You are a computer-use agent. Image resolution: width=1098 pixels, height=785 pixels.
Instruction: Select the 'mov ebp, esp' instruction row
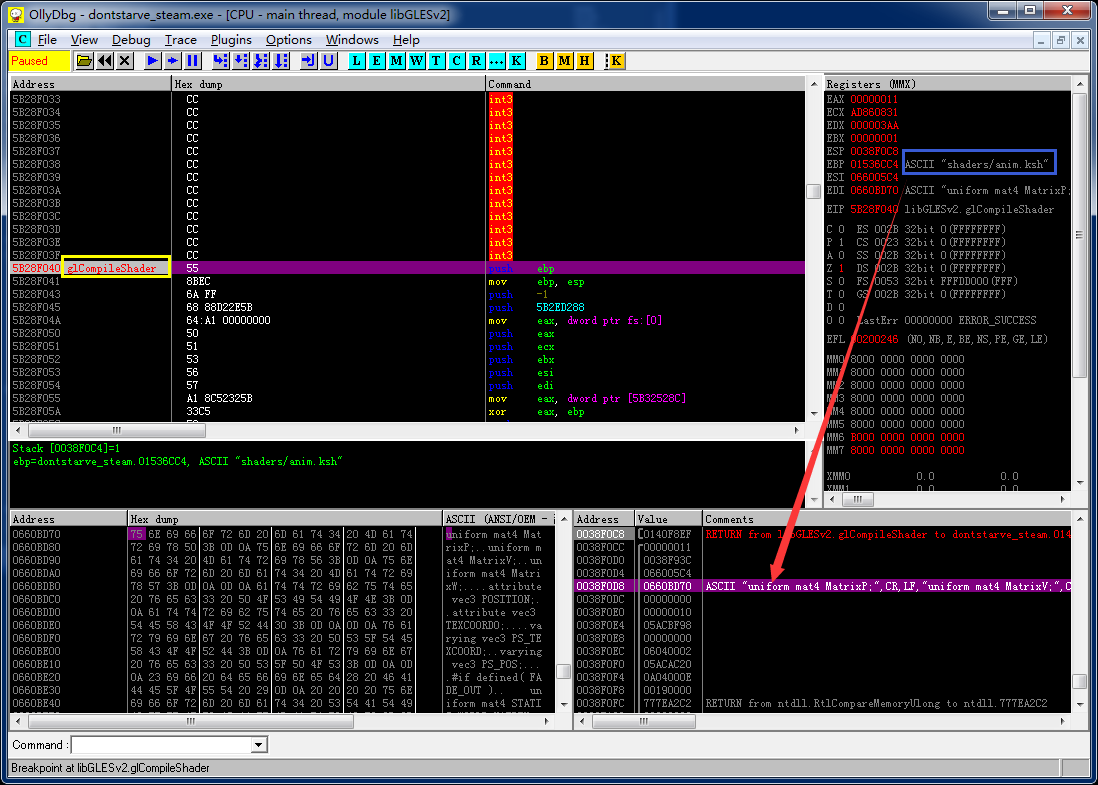(x=408, y=282)
